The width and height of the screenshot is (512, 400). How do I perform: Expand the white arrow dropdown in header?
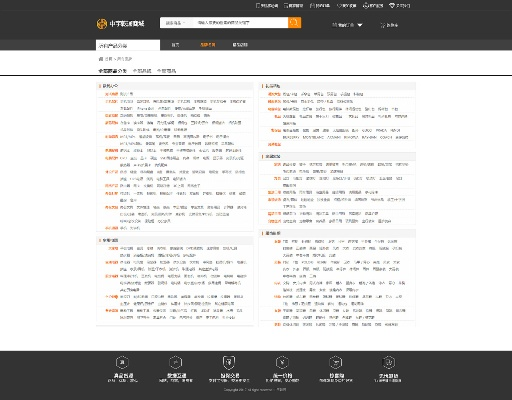360,25
